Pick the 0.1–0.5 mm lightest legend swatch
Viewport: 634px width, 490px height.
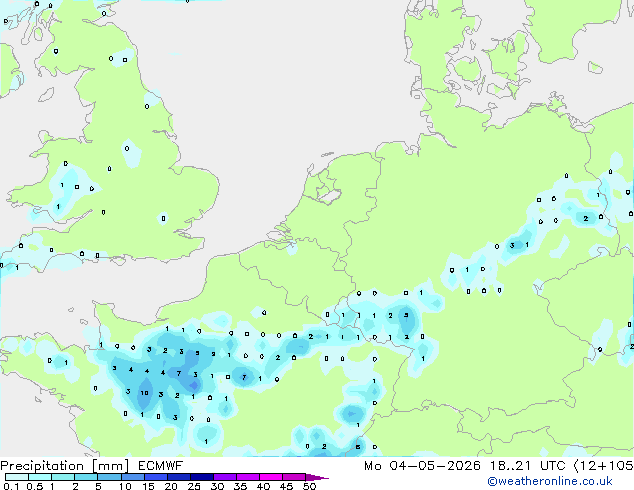coord(17,477)
